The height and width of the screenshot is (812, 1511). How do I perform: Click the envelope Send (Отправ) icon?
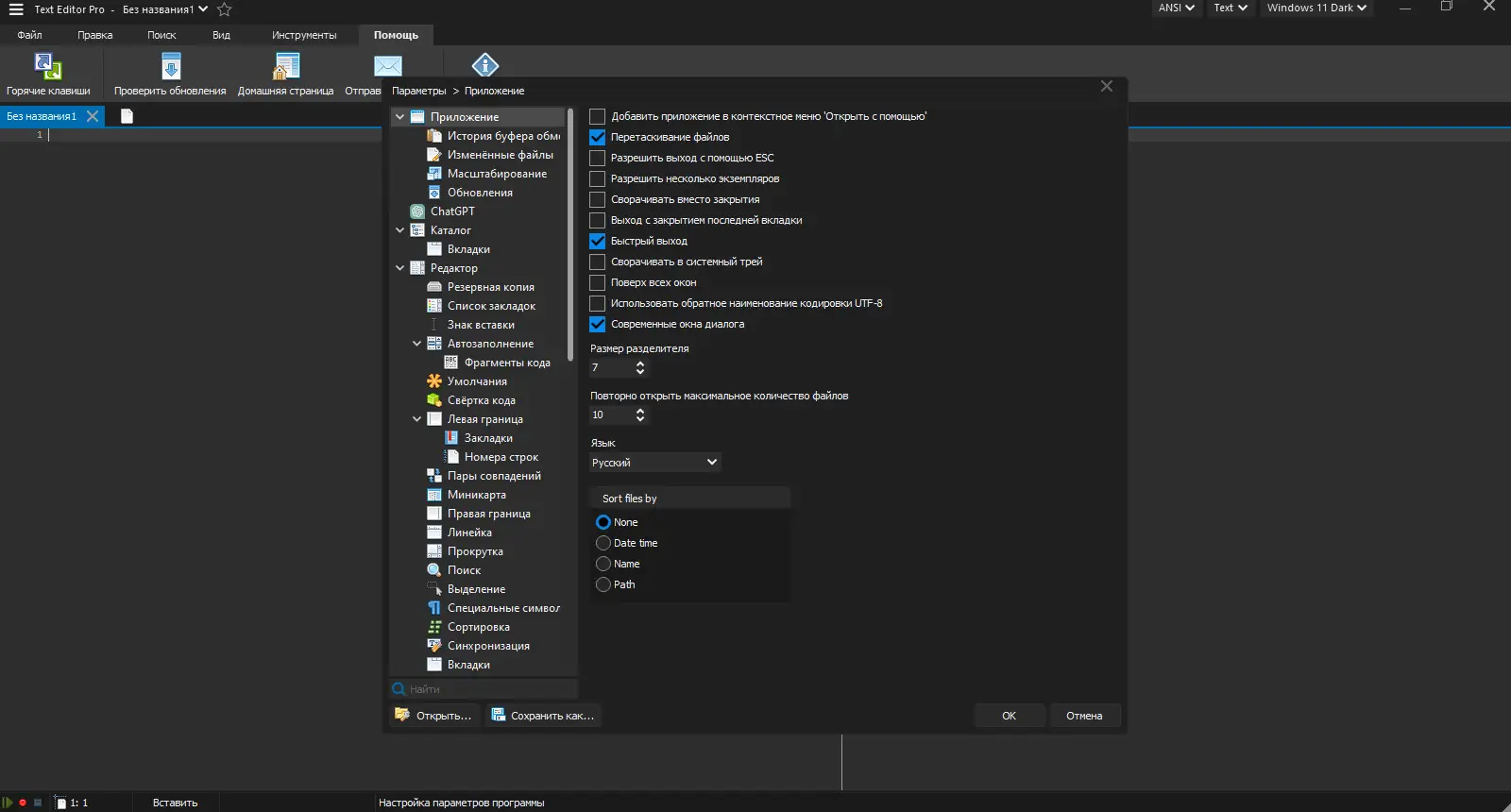[388, 65]
